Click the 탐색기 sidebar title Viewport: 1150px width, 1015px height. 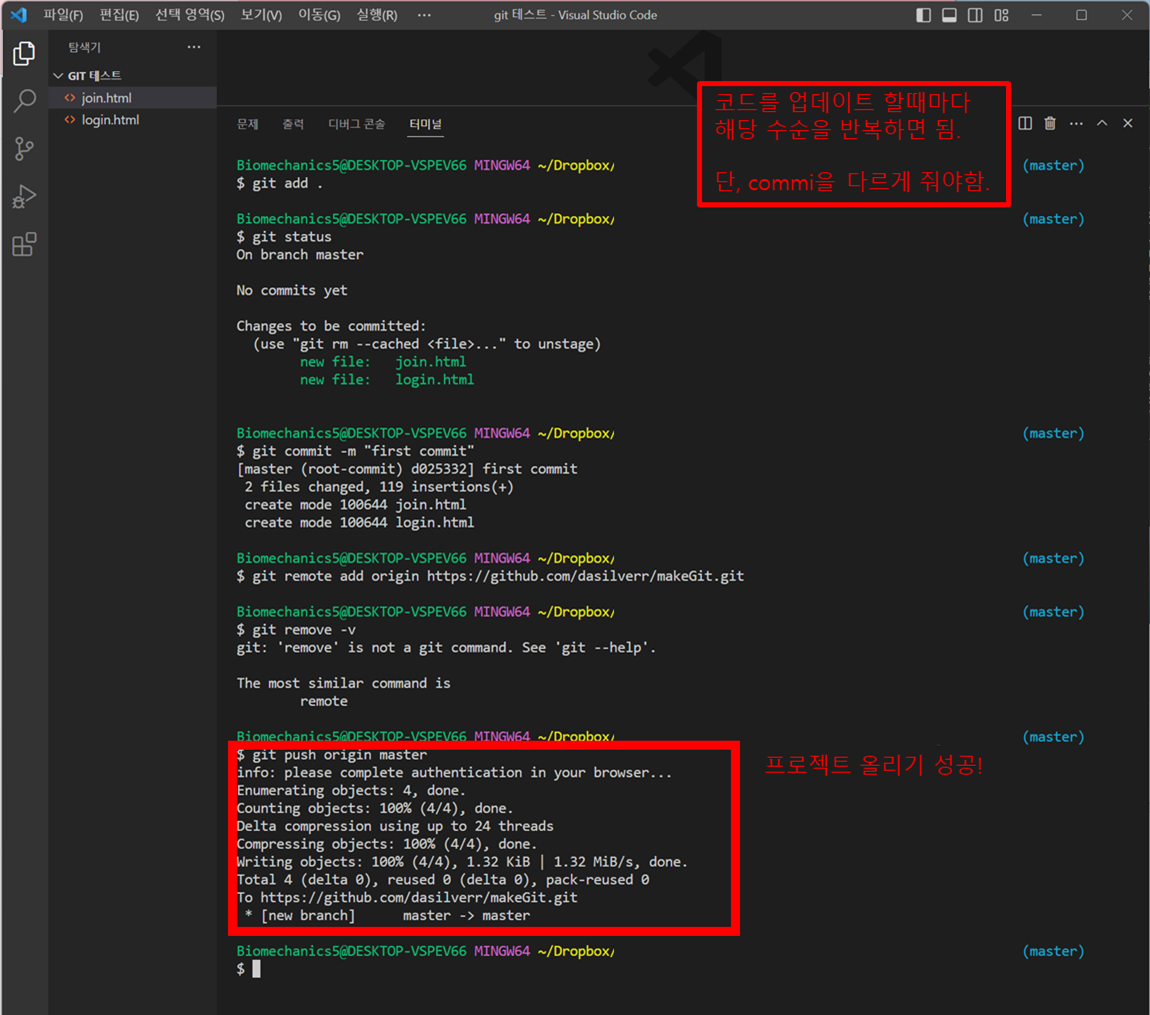click(x=84, y=48)
